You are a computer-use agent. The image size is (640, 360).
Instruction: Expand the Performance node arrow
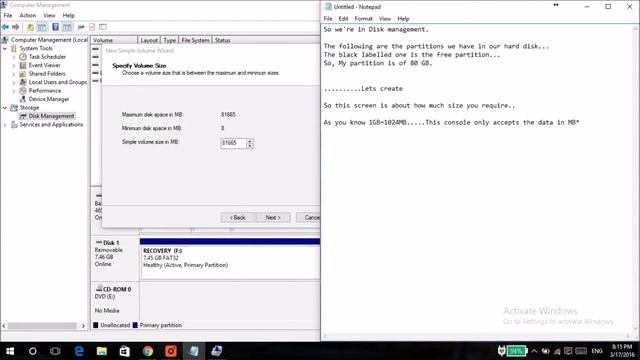coord(14,91)
